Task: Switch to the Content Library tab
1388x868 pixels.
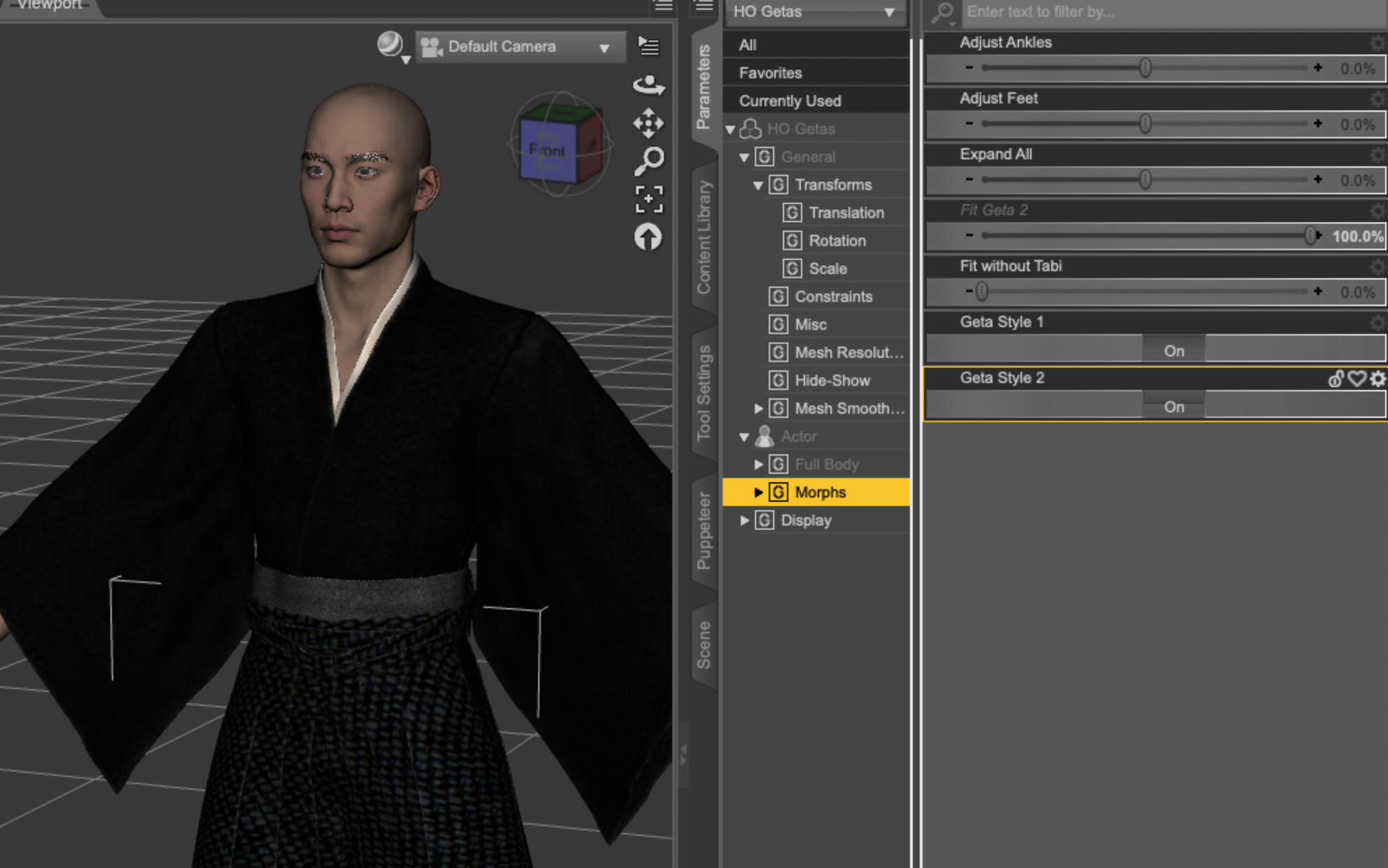Action: [x=704, y=238]
